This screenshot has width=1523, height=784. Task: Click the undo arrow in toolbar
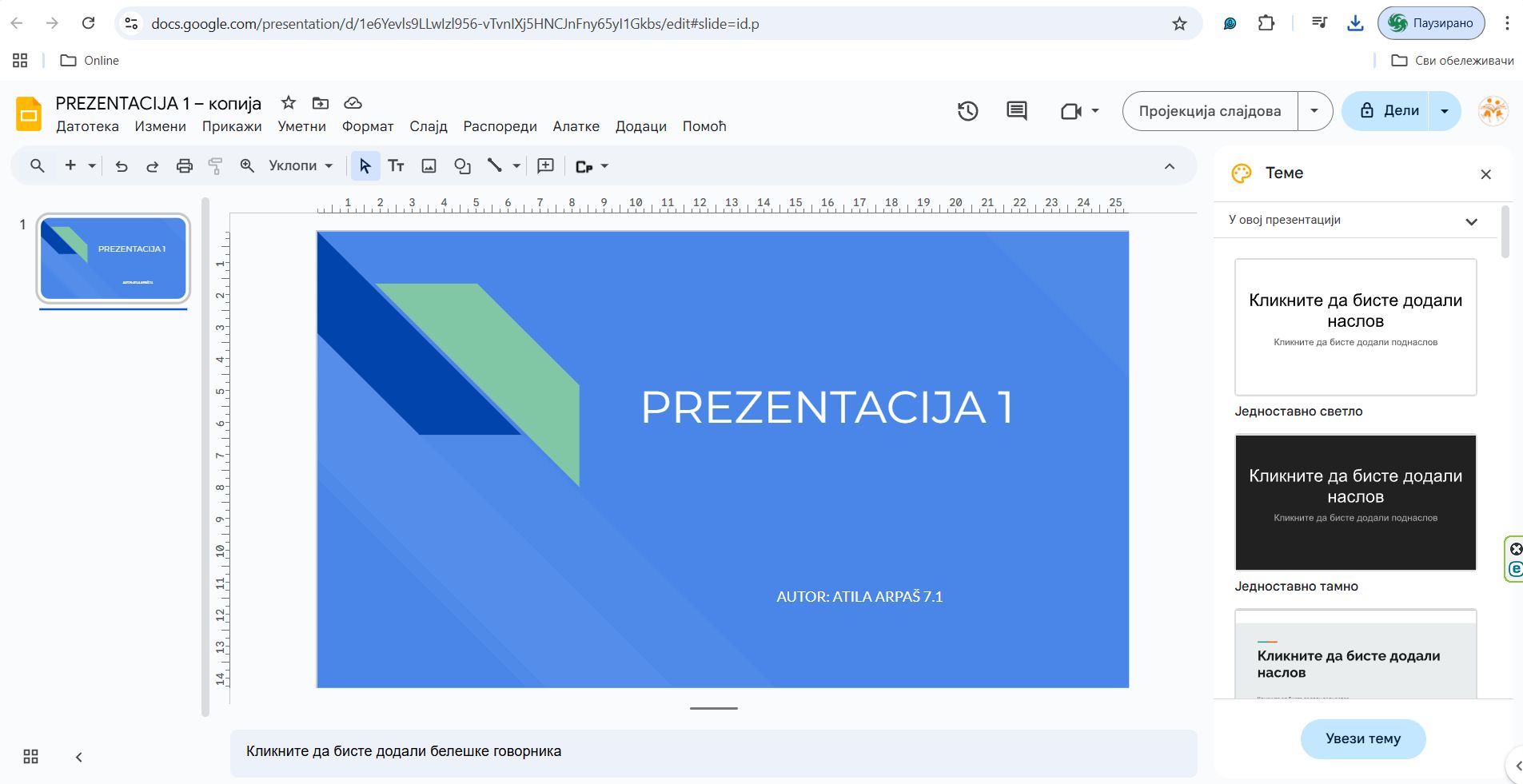(x=122, y=166)
